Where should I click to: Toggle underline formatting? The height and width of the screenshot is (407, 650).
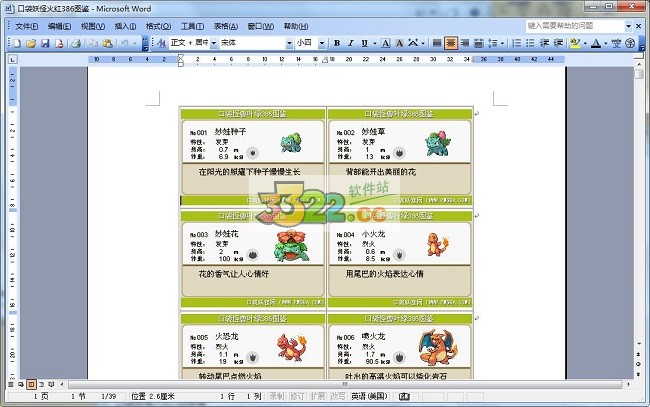click(364, 43)
